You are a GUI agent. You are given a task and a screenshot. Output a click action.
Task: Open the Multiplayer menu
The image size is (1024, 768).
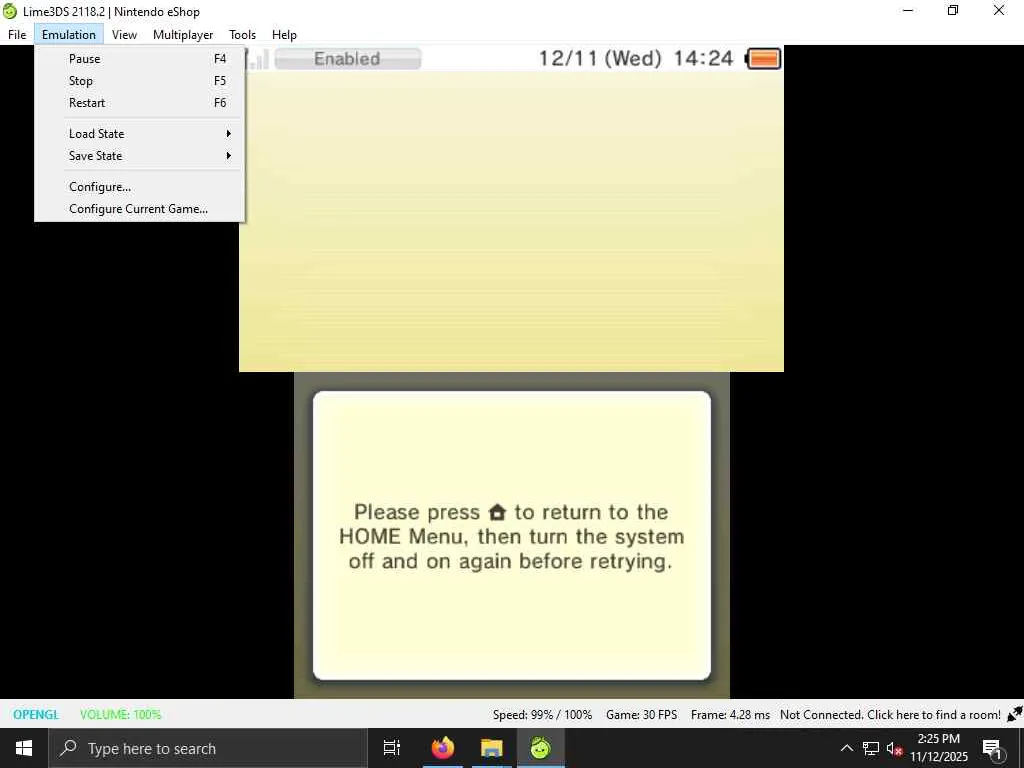pos(183,35)
